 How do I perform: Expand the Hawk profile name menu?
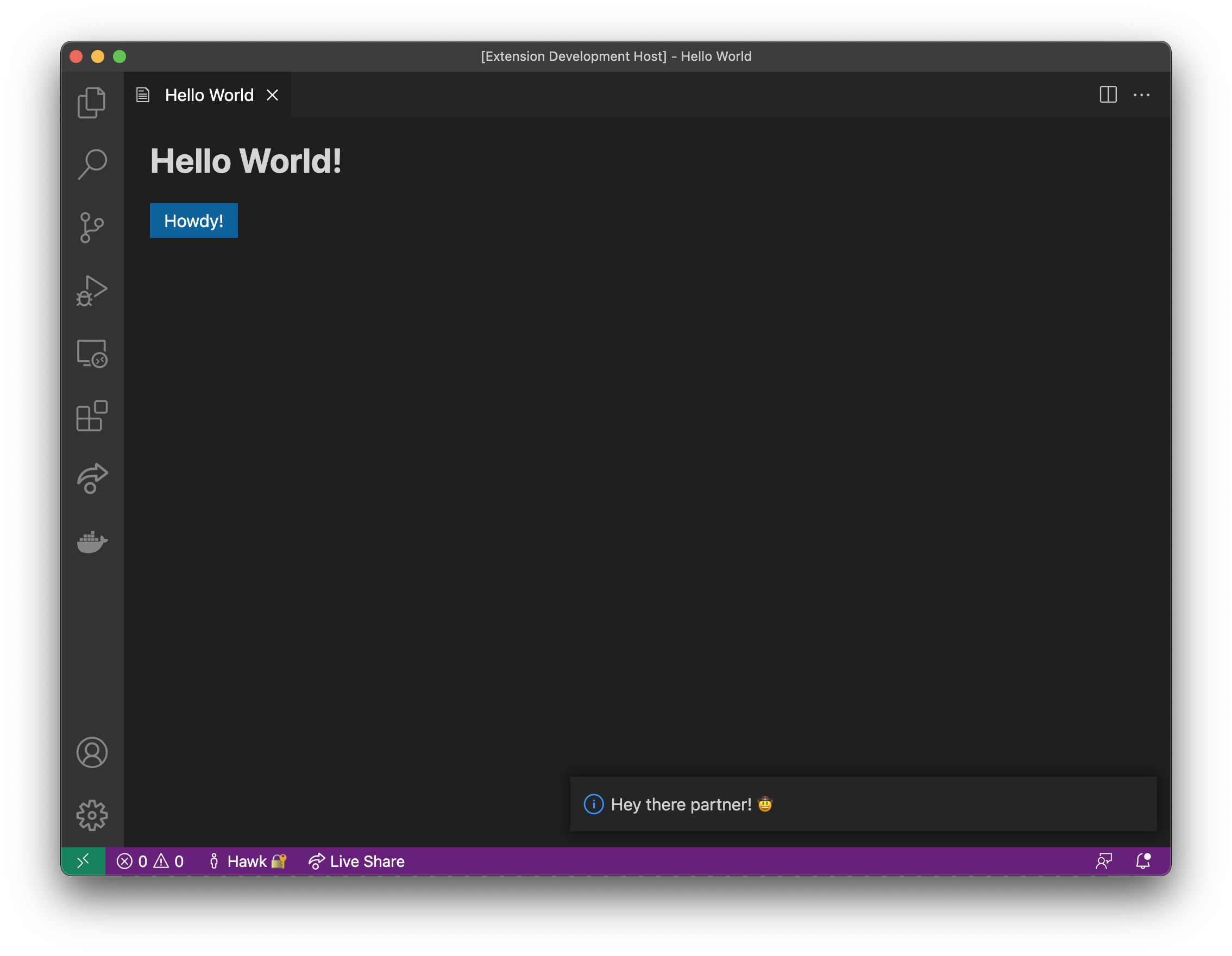247,861
